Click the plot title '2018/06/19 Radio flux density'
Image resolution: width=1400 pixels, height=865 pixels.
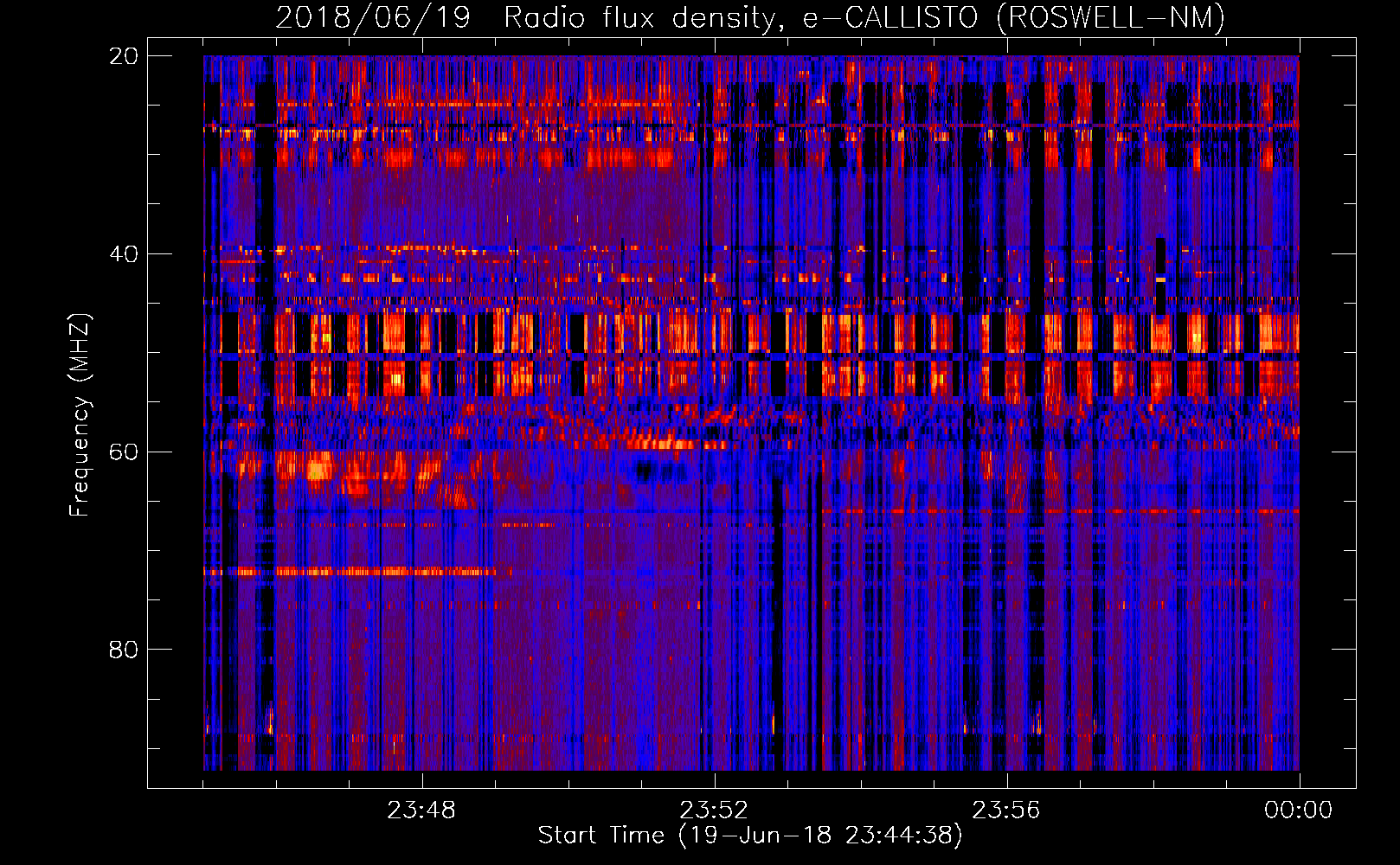750,17
